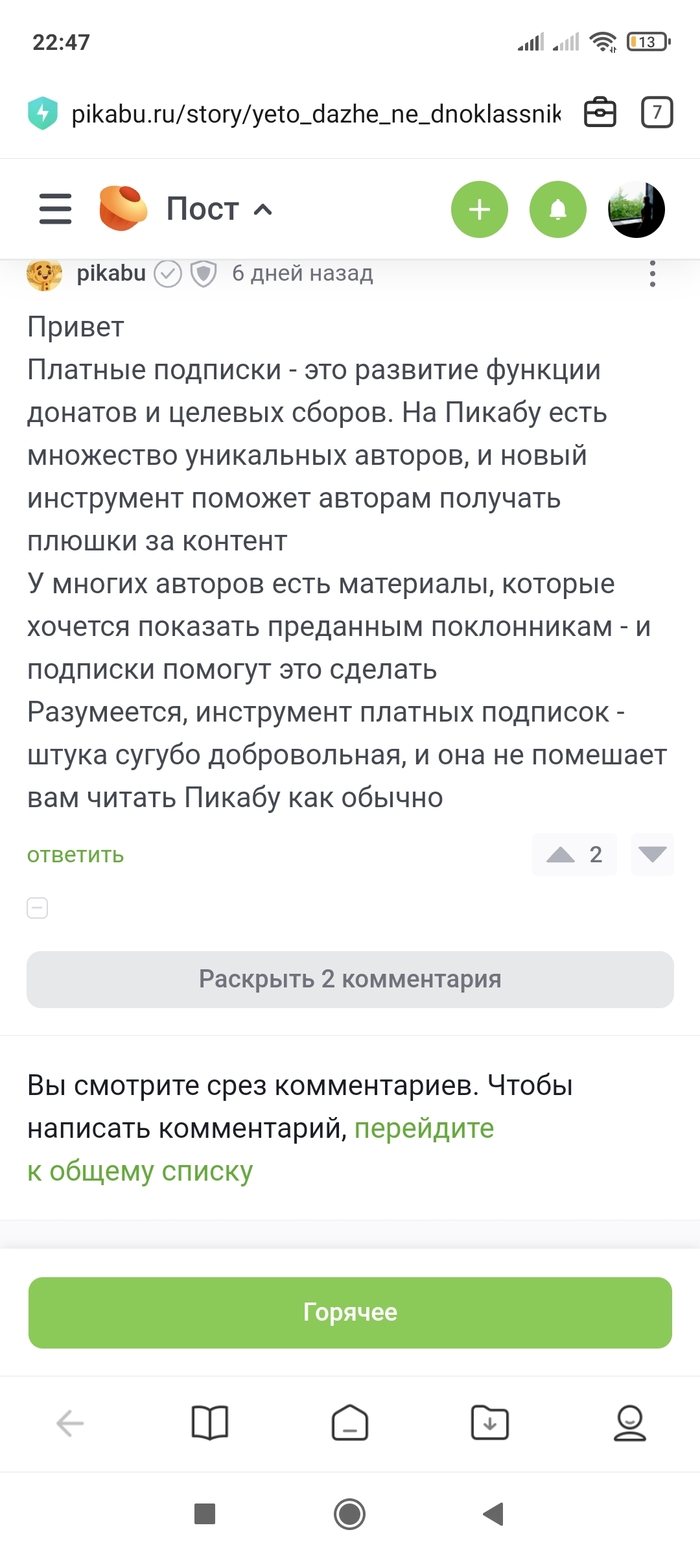Tap the briefcase icon in address bar
The height and width of the screenshot is (1556, 700).
[600, 113]
